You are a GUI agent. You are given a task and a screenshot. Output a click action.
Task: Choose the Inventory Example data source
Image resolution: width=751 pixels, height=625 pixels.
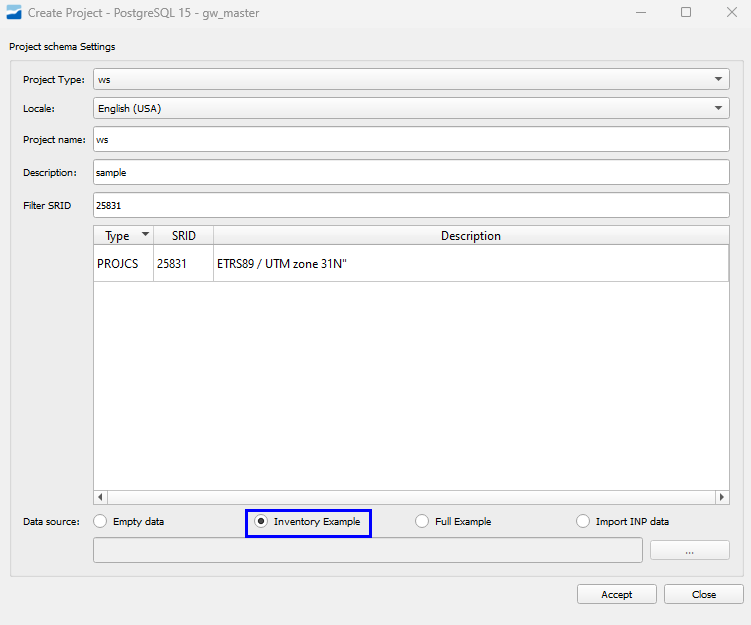(x=261, y=521)
